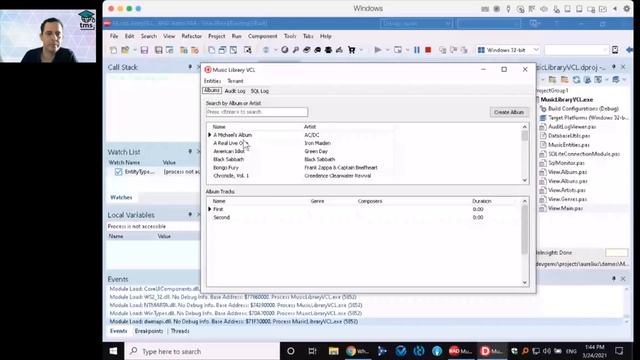Expand the A Michael's Album row arrow

(x=210, y=135)
